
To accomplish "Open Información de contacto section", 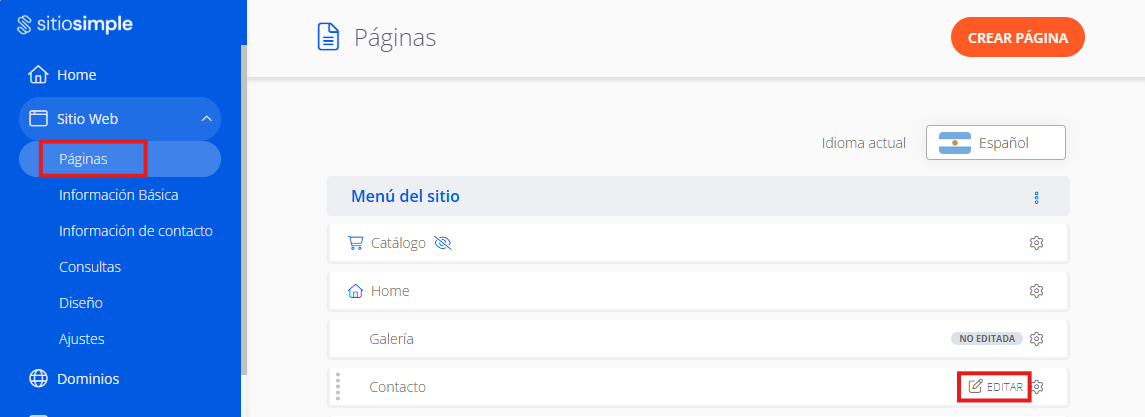I will pos(136,231).
